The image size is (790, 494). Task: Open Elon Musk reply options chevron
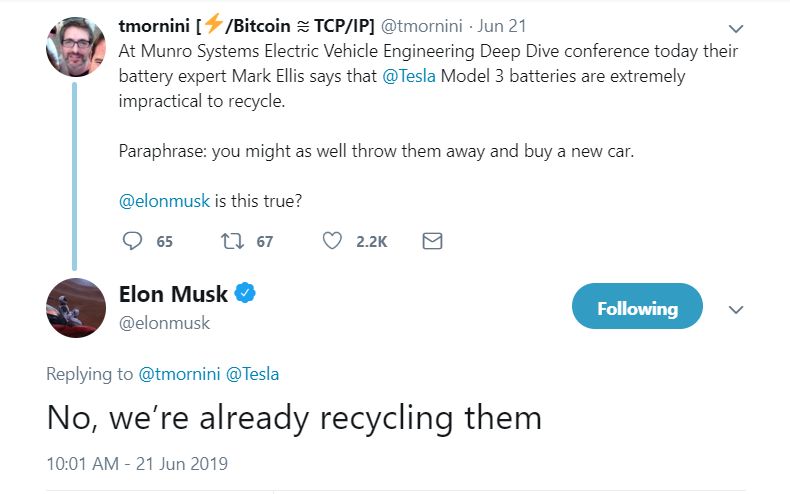(737, 309)
